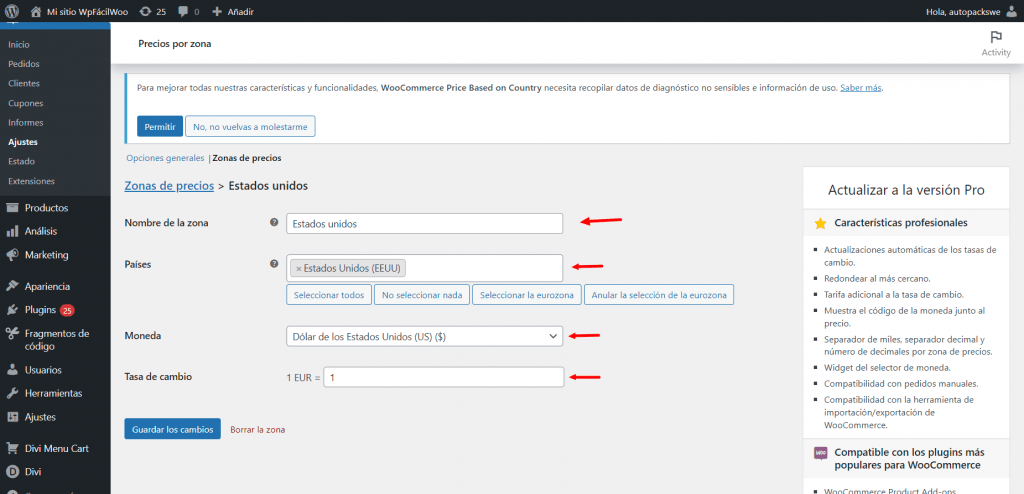Click the star icon by Características profesionales
The image size is (1024, 494).
(820, 223)
